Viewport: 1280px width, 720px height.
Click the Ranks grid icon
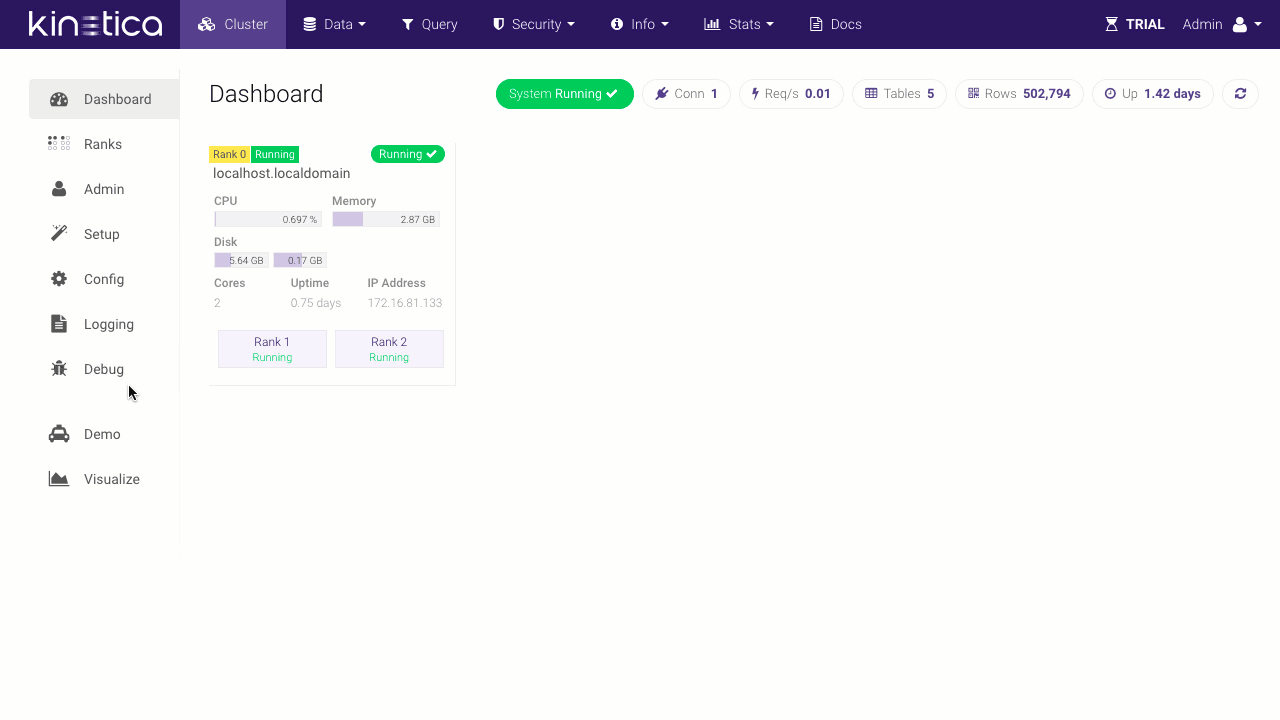click(x=59, y=144)
